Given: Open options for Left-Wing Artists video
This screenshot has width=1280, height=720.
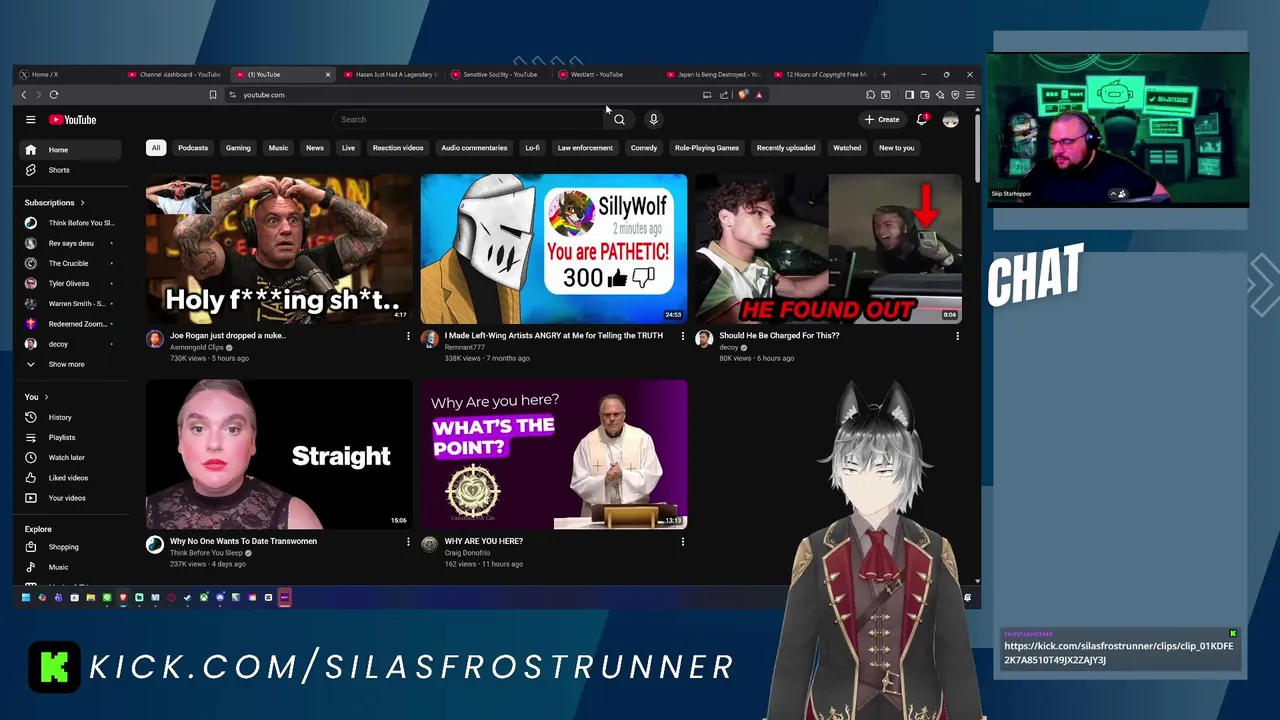Looking at the screenshot, I should pyautogui.click(x=683, y=336).
